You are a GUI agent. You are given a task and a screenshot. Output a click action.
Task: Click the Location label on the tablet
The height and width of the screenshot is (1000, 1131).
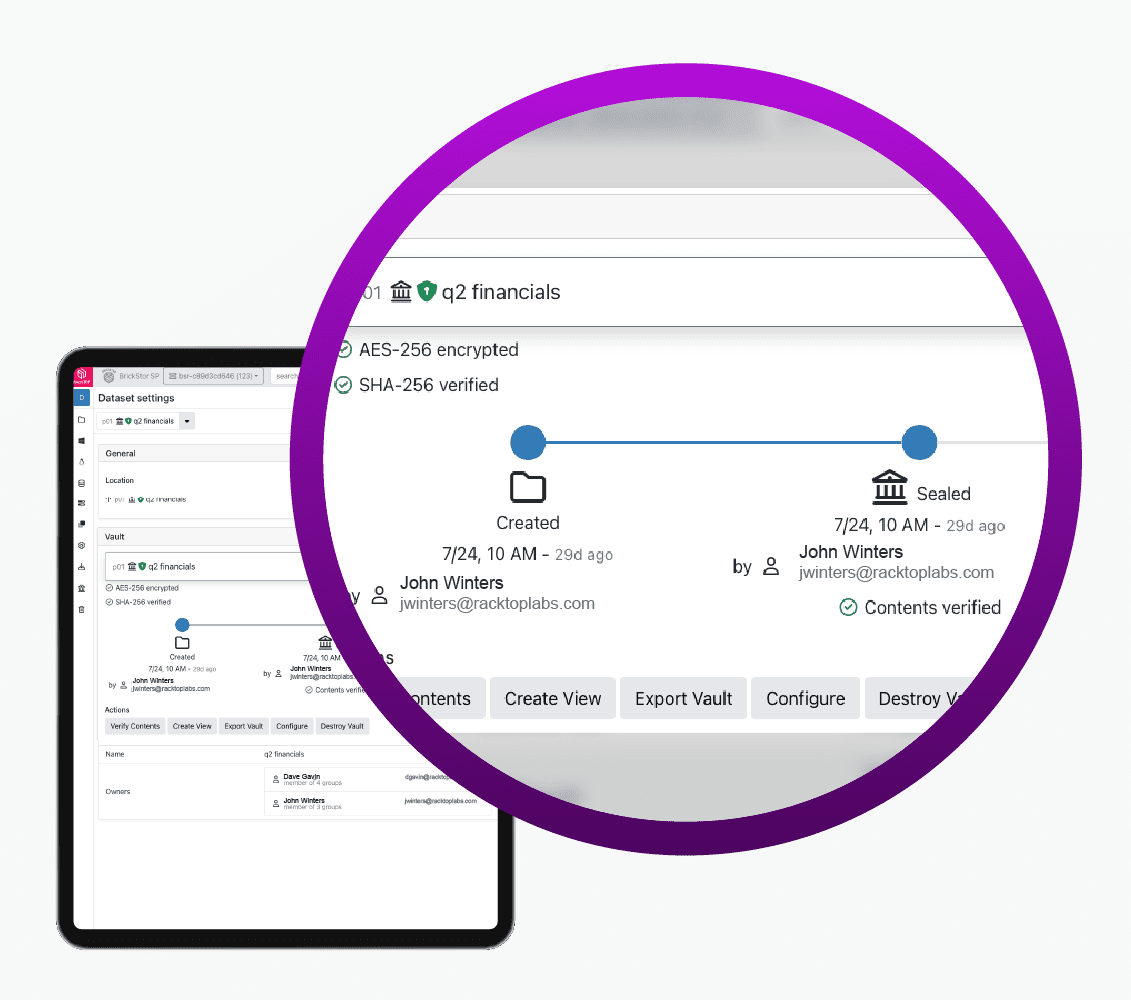click(x=120, y=481)
